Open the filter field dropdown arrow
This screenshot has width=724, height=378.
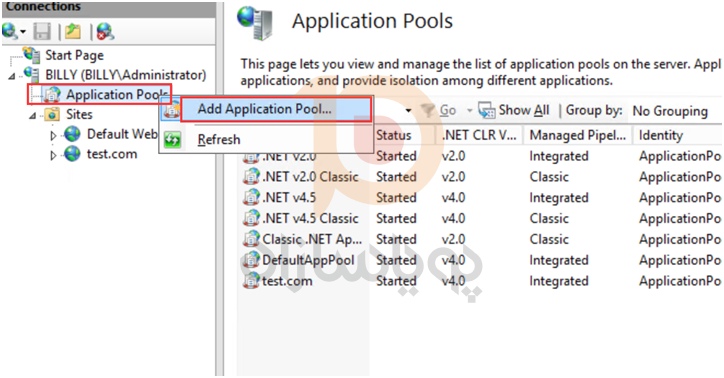(408, 111)
